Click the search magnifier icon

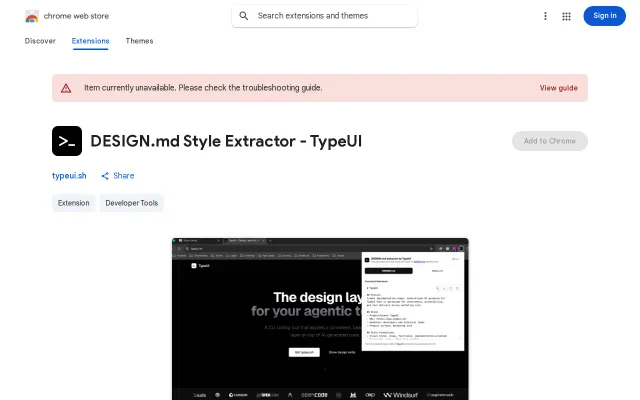(x=244, y=16)
